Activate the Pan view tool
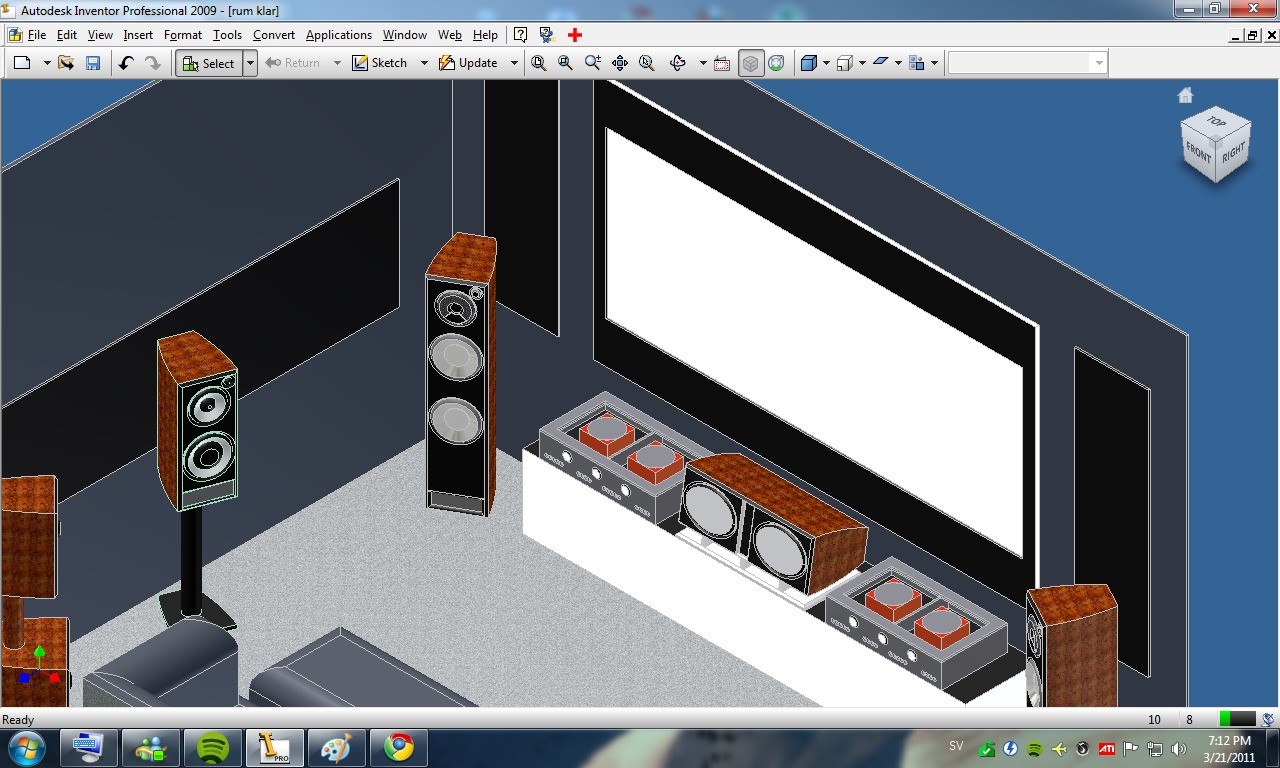Image resolution: width=1280 pixels, height=768 pixels. pos(620,63)
